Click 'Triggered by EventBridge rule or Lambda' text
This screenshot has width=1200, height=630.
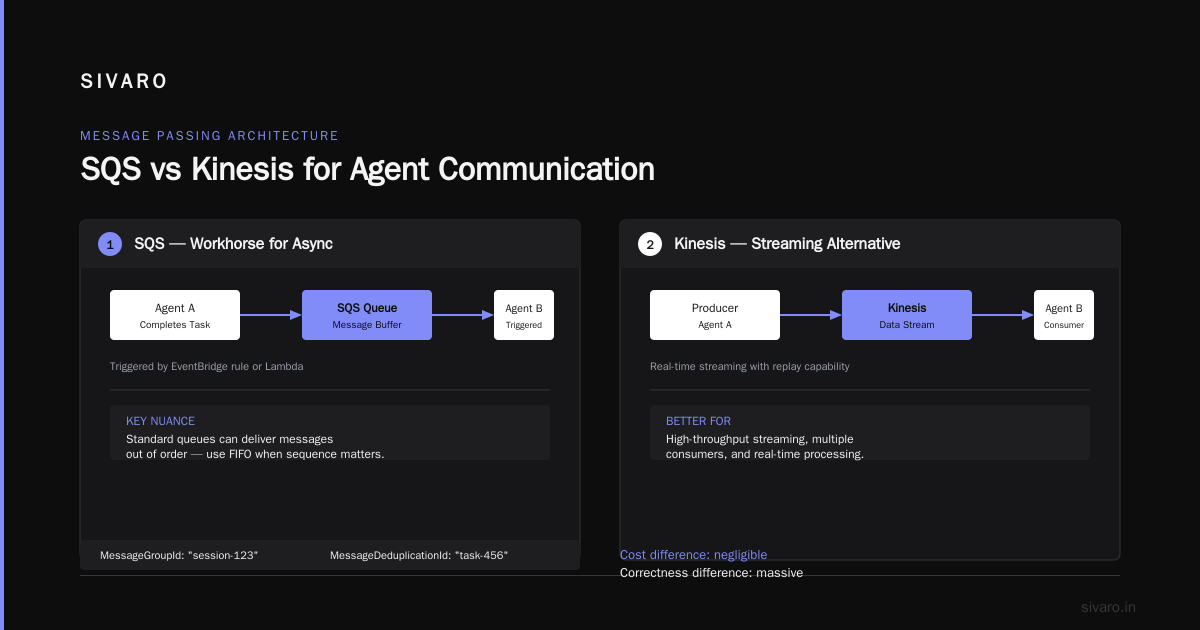[207, 367]
